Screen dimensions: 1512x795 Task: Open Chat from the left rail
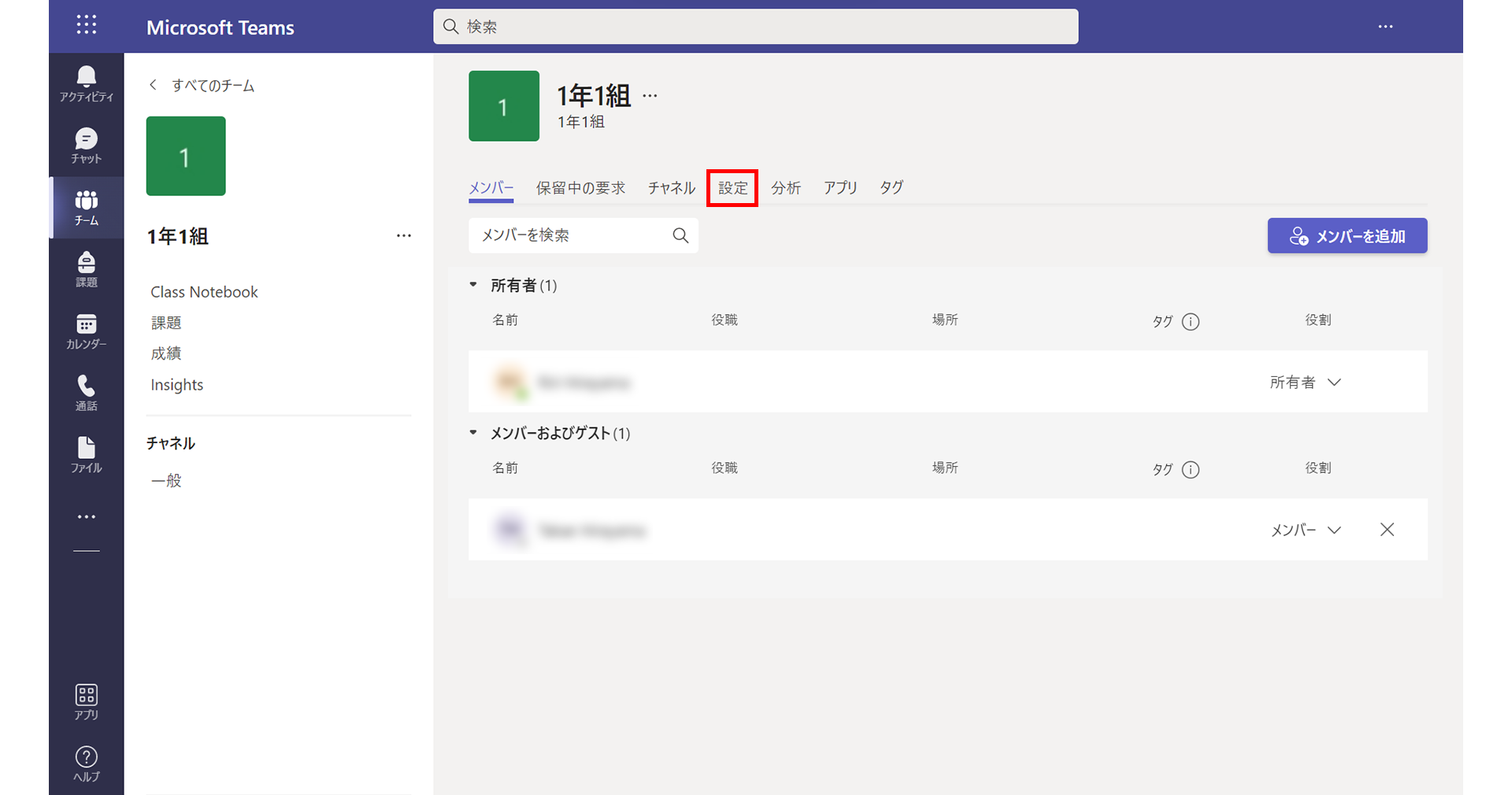pos(87,146)
